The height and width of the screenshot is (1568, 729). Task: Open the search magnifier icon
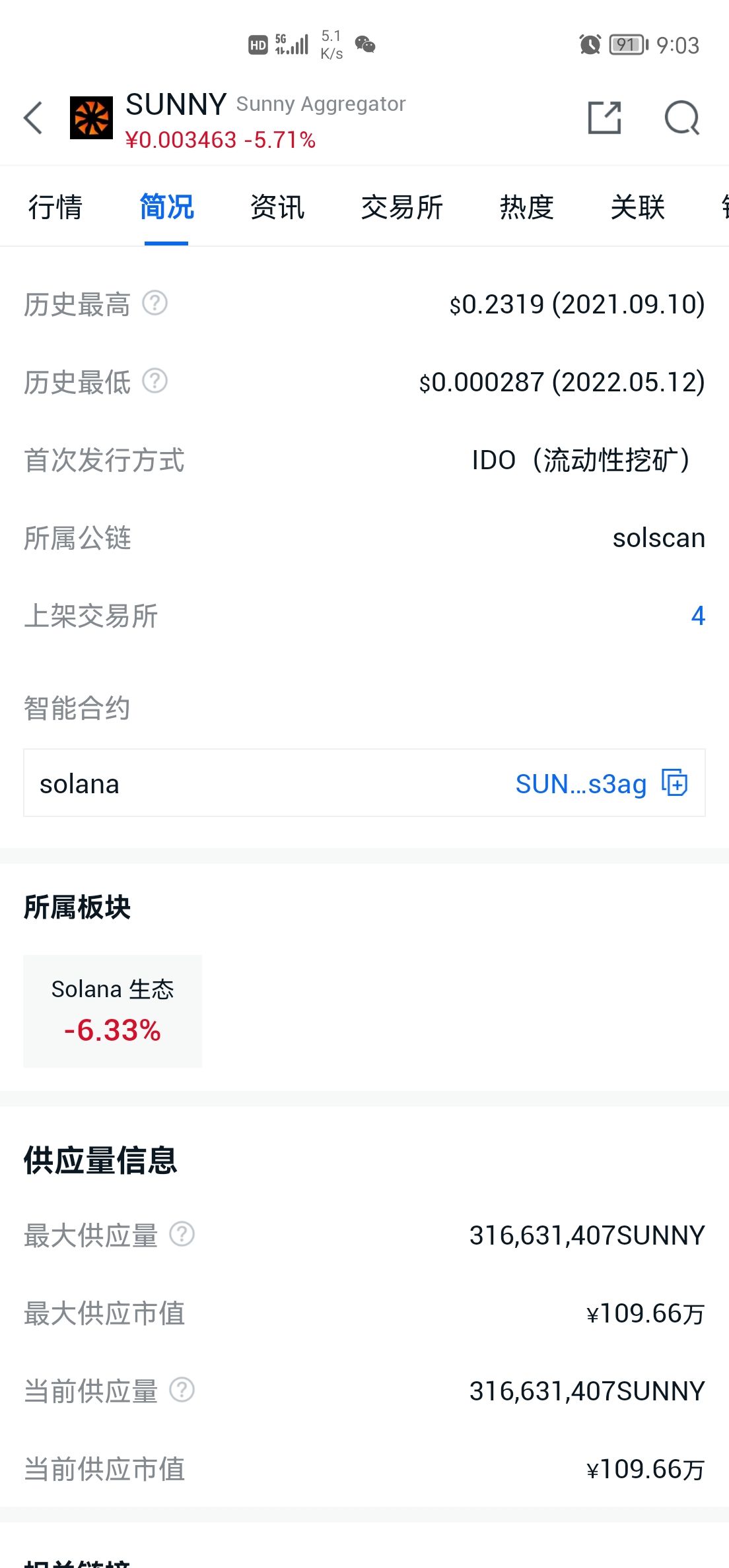coord(682,118)
